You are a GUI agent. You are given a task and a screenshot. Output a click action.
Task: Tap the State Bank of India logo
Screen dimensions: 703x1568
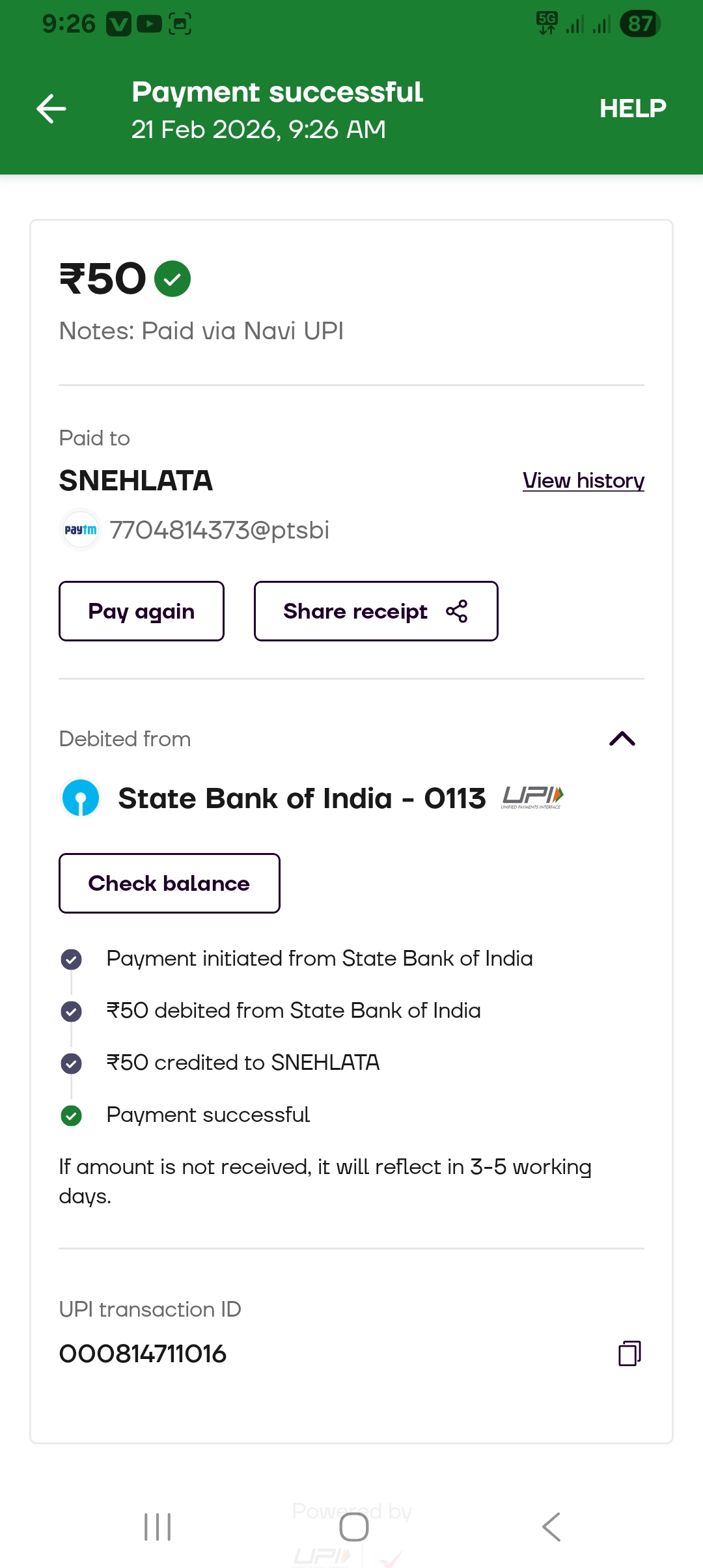coord(81,798)
